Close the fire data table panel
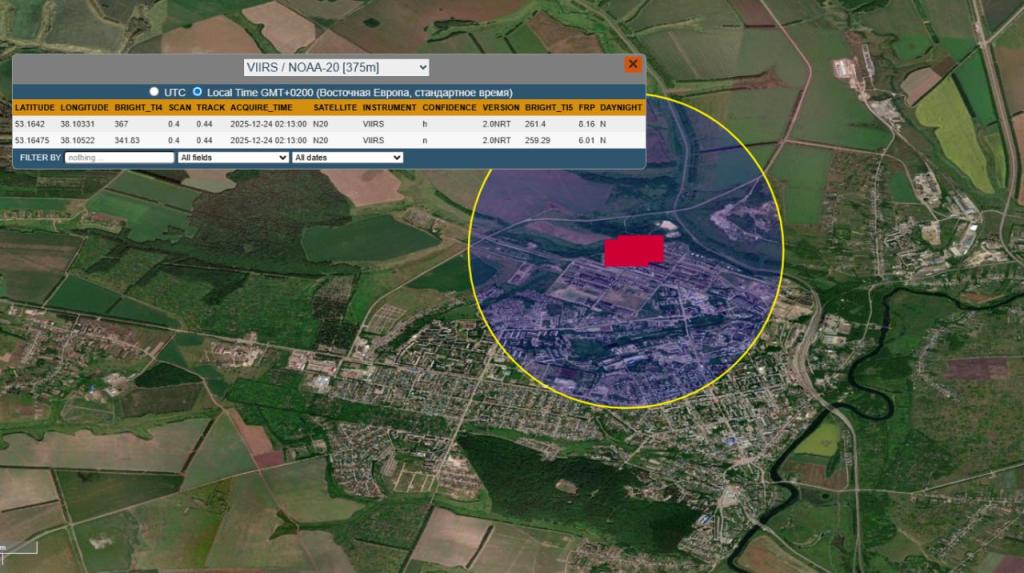Image resolution: width=1024 pixels, height=573 pixels. pos(632,64)
